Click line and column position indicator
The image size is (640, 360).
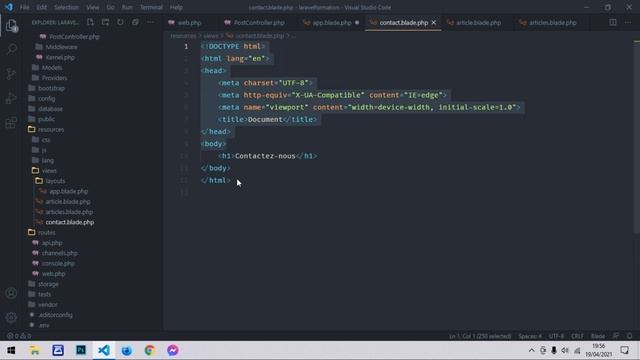(480, 336)
